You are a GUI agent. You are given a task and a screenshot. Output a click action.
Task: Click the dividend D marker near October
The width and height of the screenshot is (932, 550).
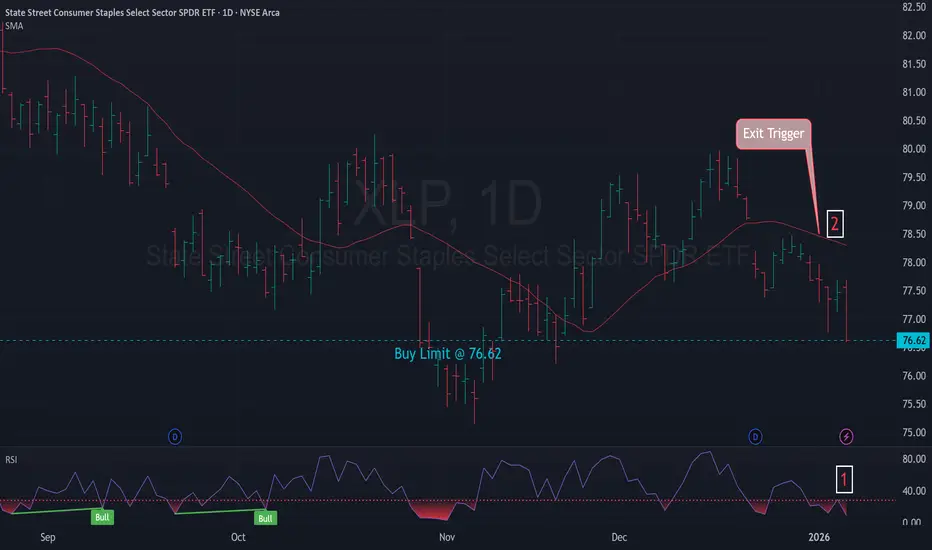175,437
